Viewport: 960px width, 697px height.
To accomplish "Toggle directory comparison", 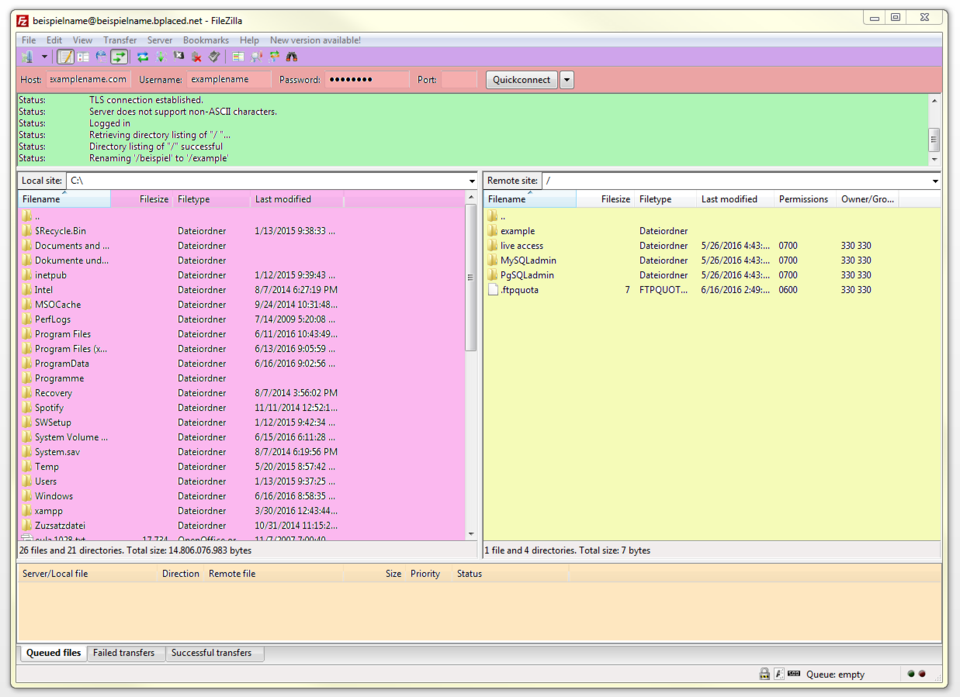I will click(x=256, y=57).
